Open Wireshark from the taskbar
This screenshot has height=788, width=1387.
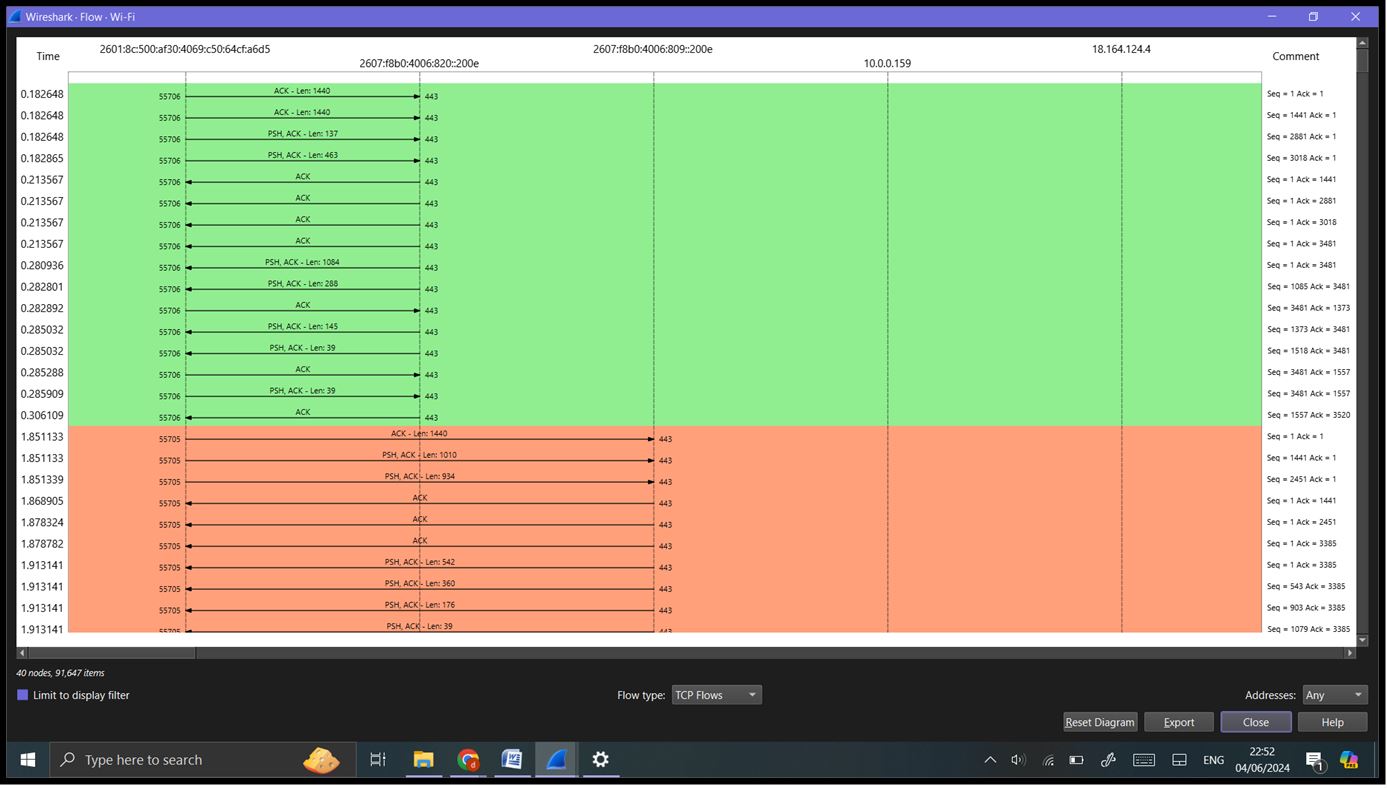[556, 759]
